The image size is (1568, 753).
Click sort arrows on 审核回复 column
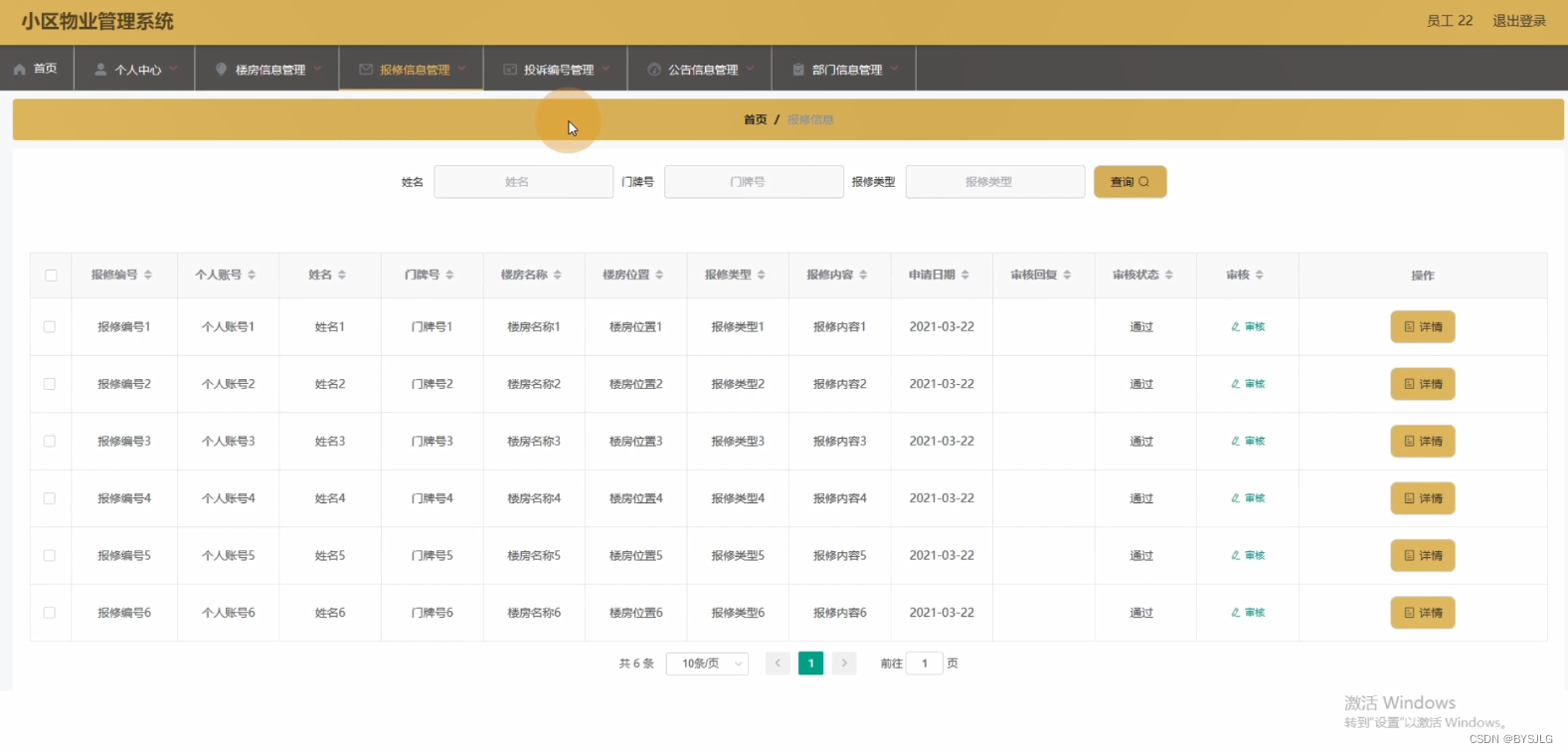pyautogui.click(x=1067, y=275)
